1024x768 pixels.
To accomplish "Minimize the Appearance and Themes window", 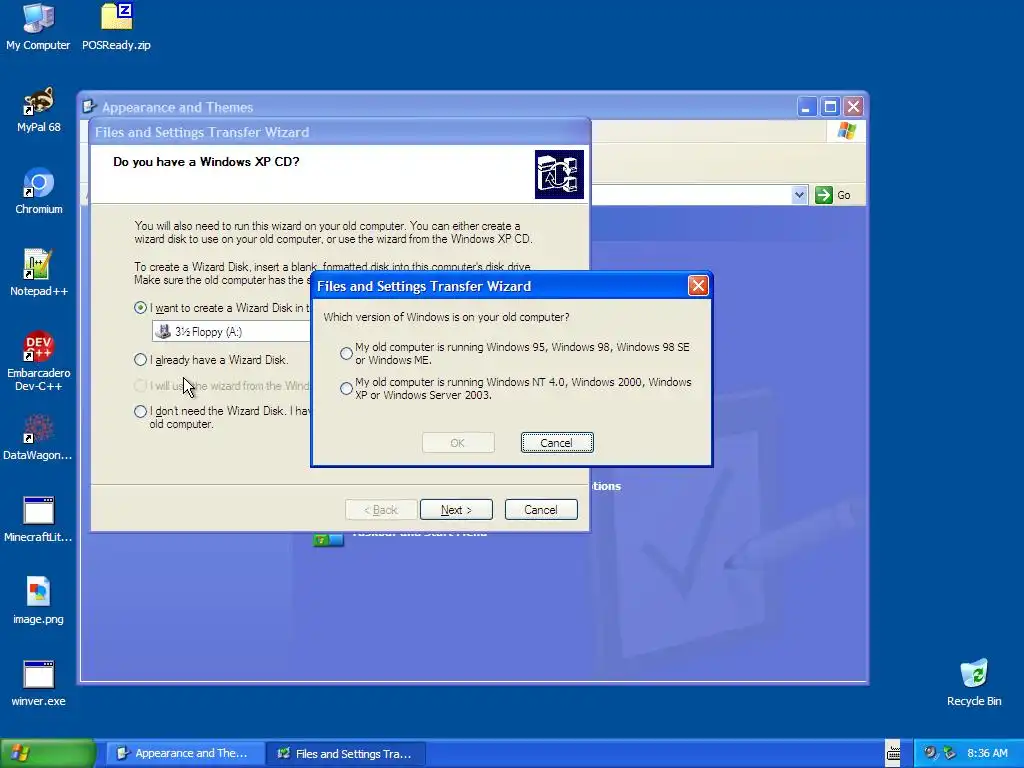I will click(807, 106).
